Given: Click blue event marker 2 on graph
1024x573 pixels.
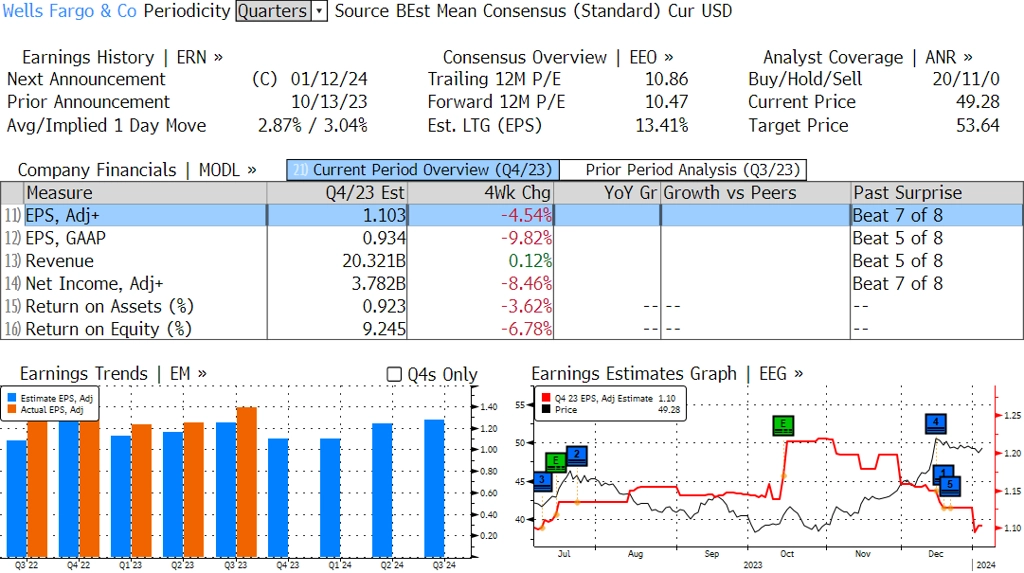Looking at the screenshot, I should click(577, 455).
